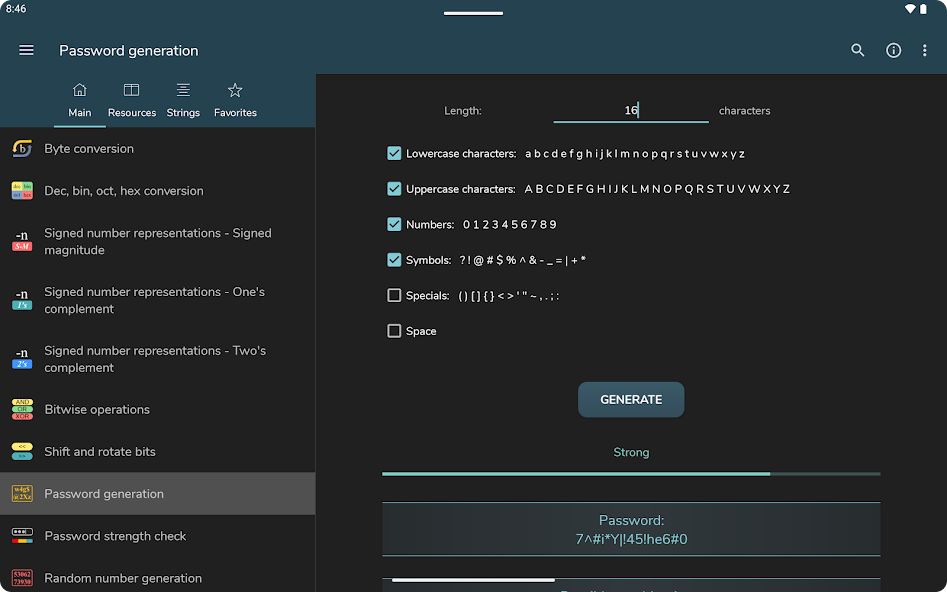Image resolution: width=947 pixels, height=592 pixels.
Task: Click the Shift and rotate bits icon
Action: 22,451
